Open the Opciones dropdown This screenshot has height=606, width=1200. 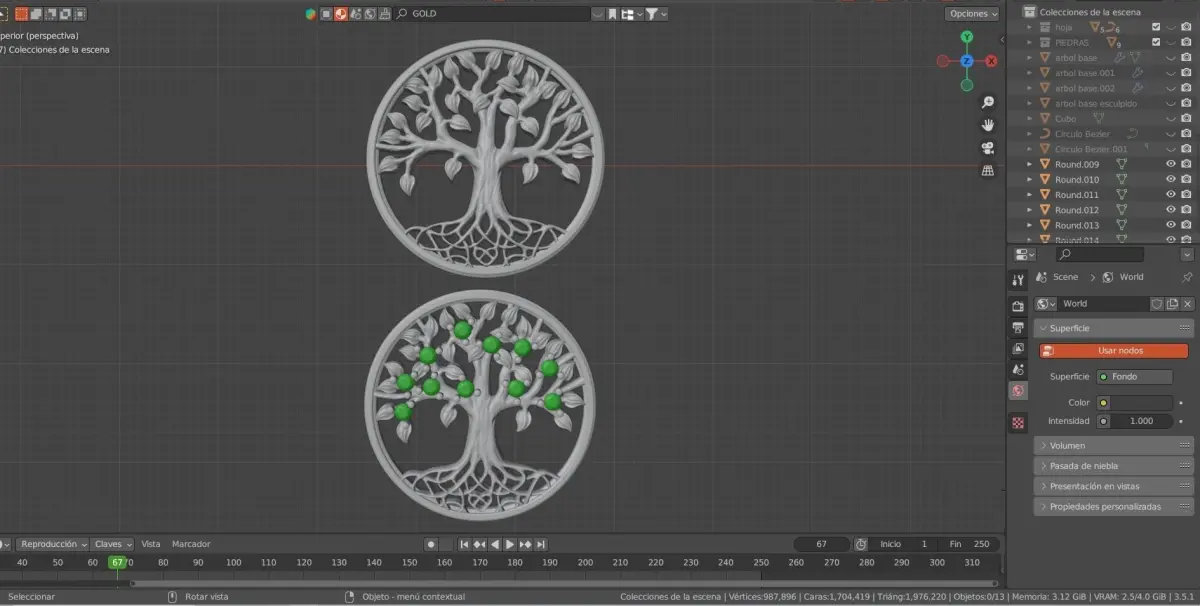click(x=971, y=14)
